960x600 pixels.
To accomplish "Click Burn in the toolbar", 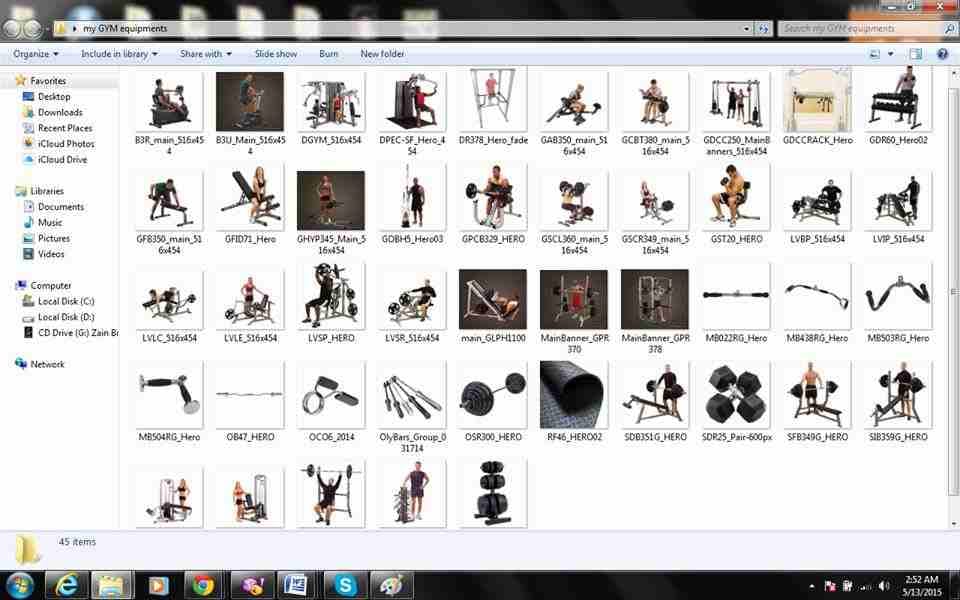I will [328, 54].
